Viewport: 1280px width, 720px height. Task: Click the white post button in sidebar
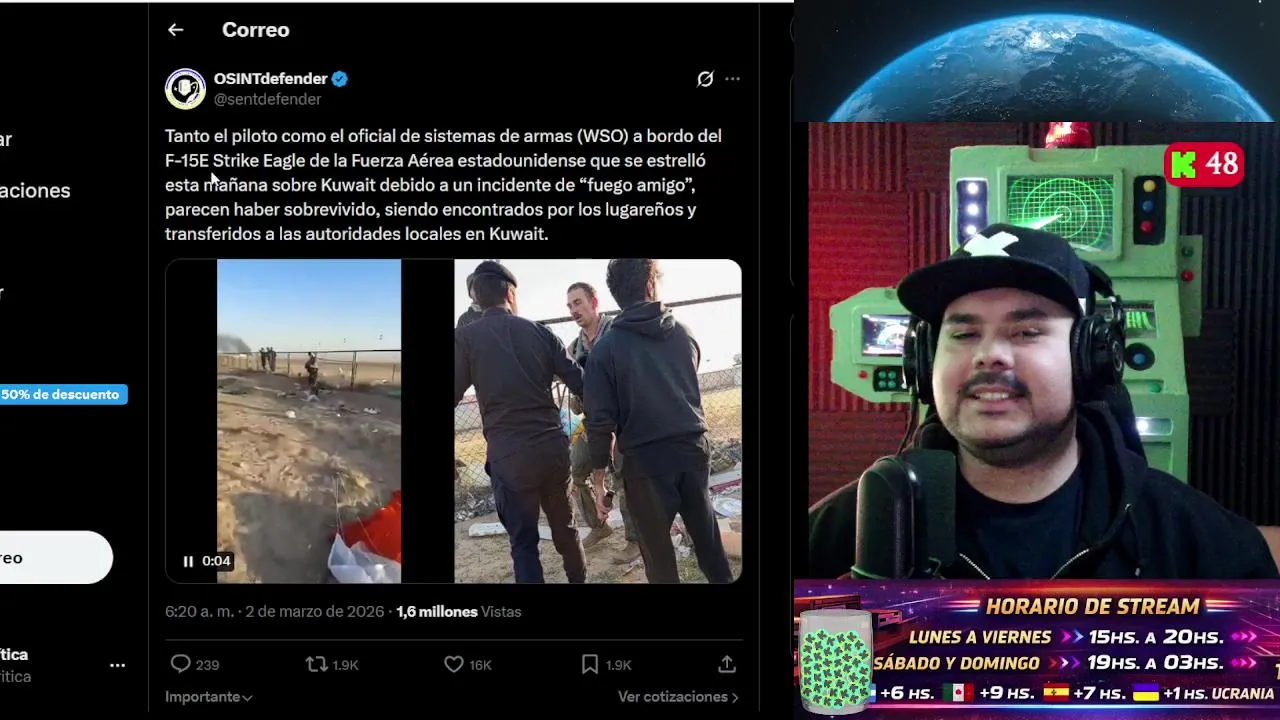(x=55, y=557)
